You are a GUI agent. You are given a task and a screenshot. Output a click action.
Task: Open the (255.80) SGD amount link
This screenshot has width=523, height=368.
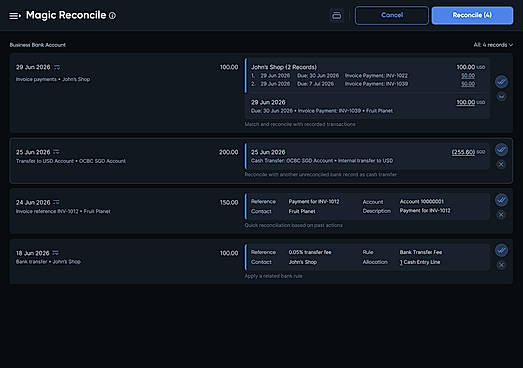pos(463,152)
